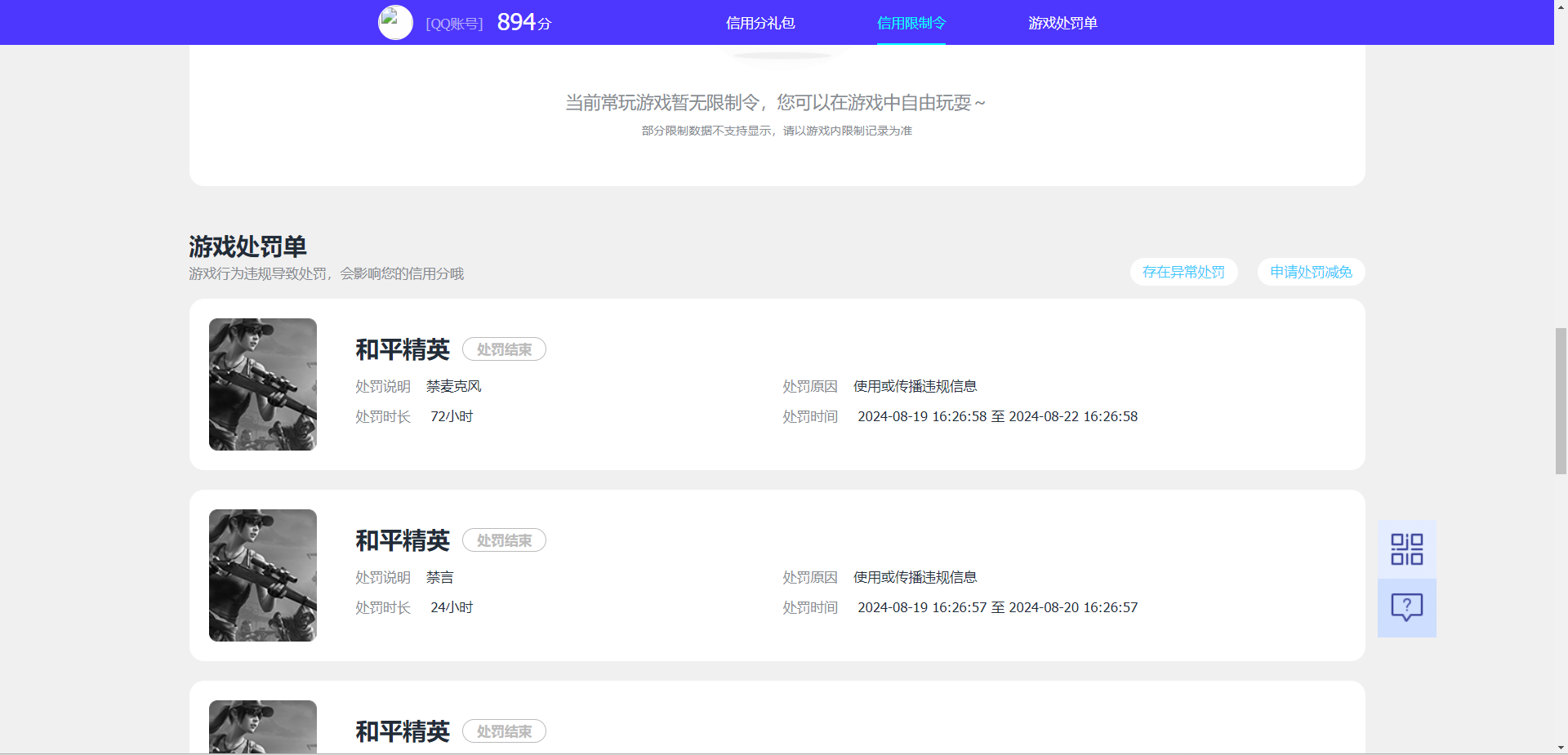Click 处罚结束 badge on the 禁言 card
1568x755 pixels.
tap(504, 540)
